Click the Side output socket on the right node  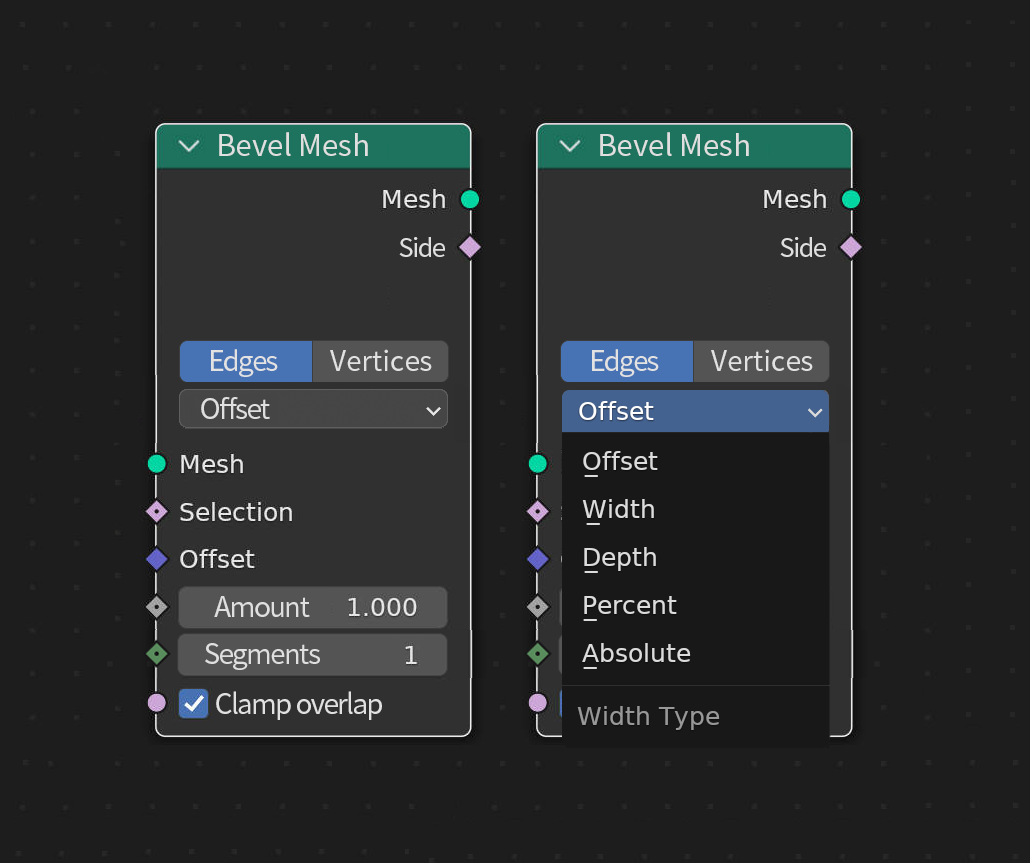tap(851, 248)
